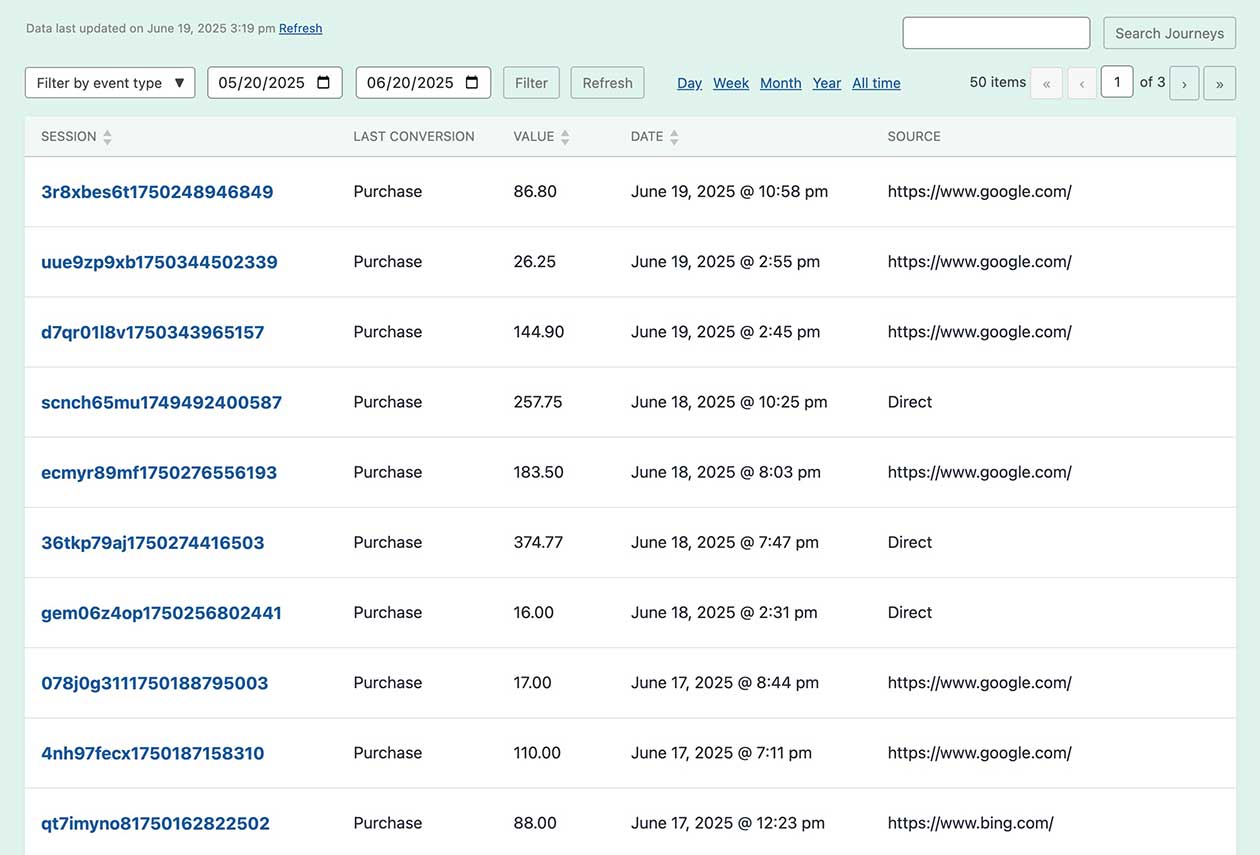Click value 86.80
The image size is (1260, 855).
pyautogui.click(x=535, y=191)
